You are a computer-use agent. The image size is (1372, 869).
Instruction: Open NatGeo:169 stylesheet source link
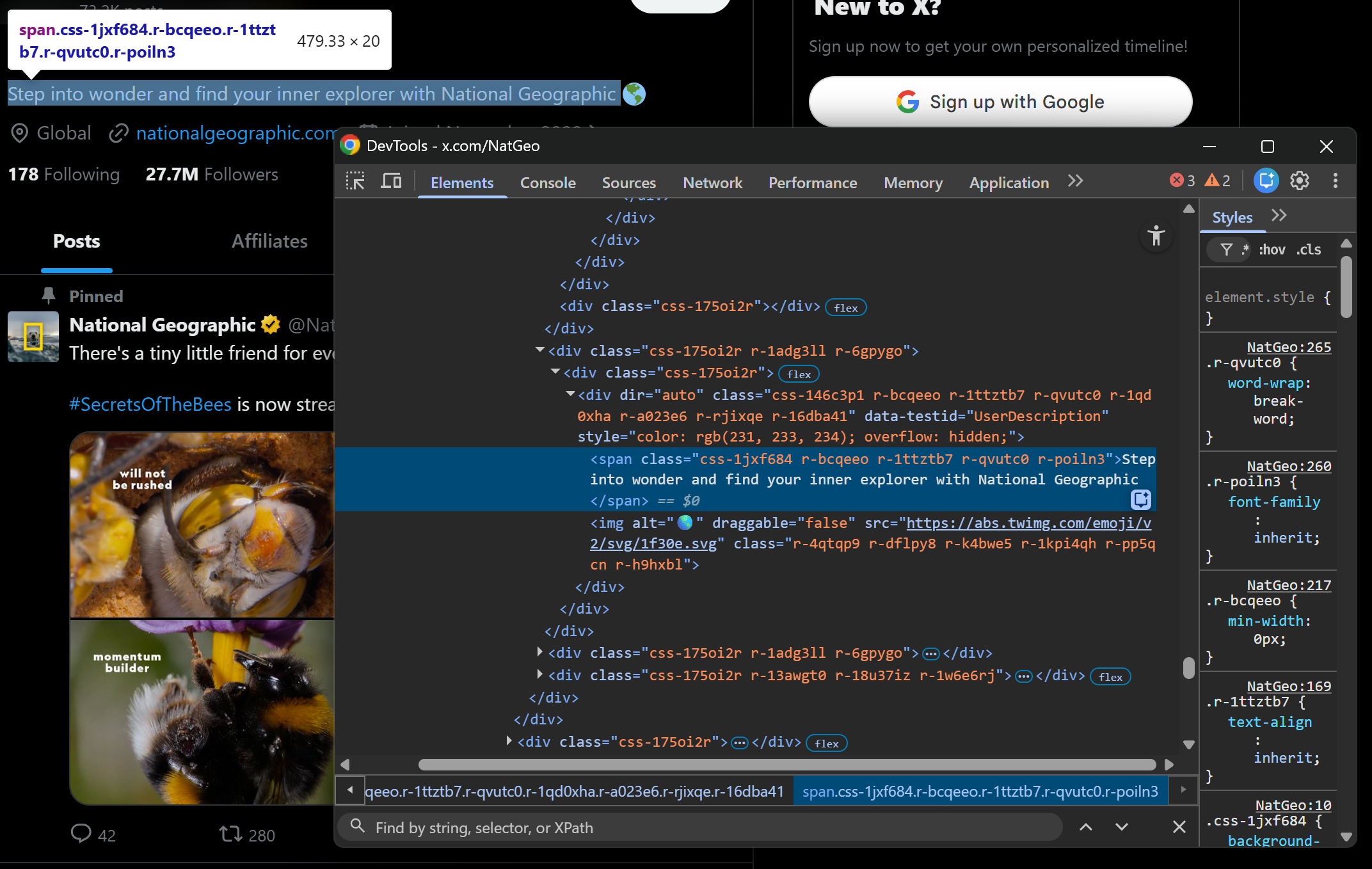(1289, 686)
